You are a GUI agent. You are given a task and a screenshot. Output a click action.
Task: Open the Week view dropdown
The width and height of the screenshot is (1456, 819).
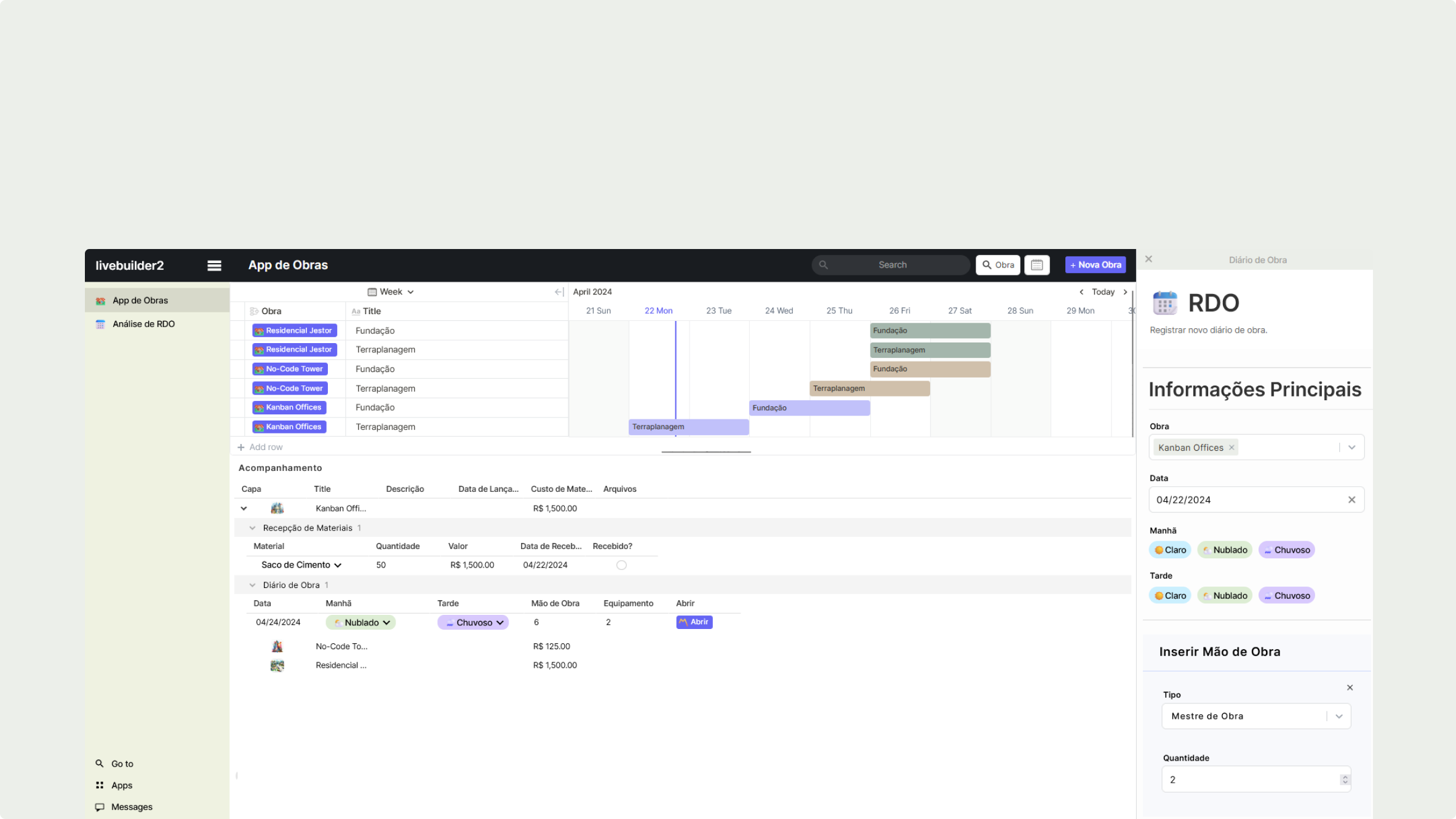pos(391,292)
